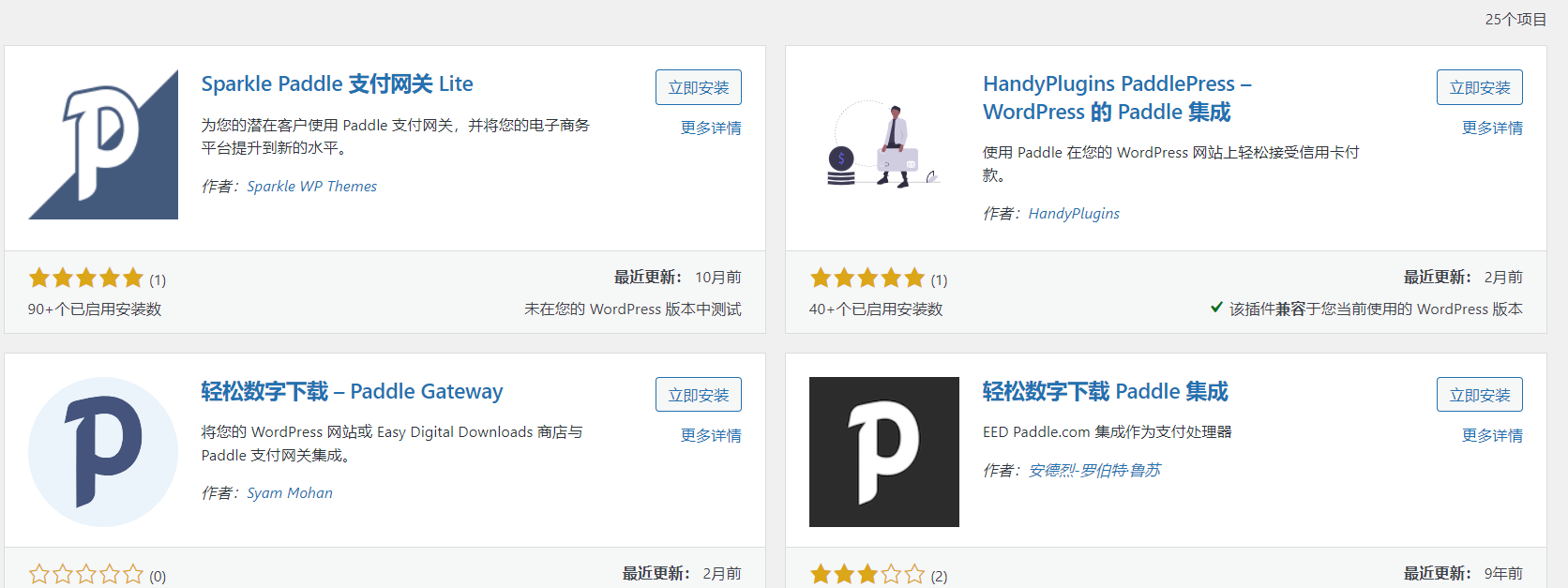Click the 25个项目 item count text
The image size is (1568, 588).
pyautogui.click(x=1515, y=19)
